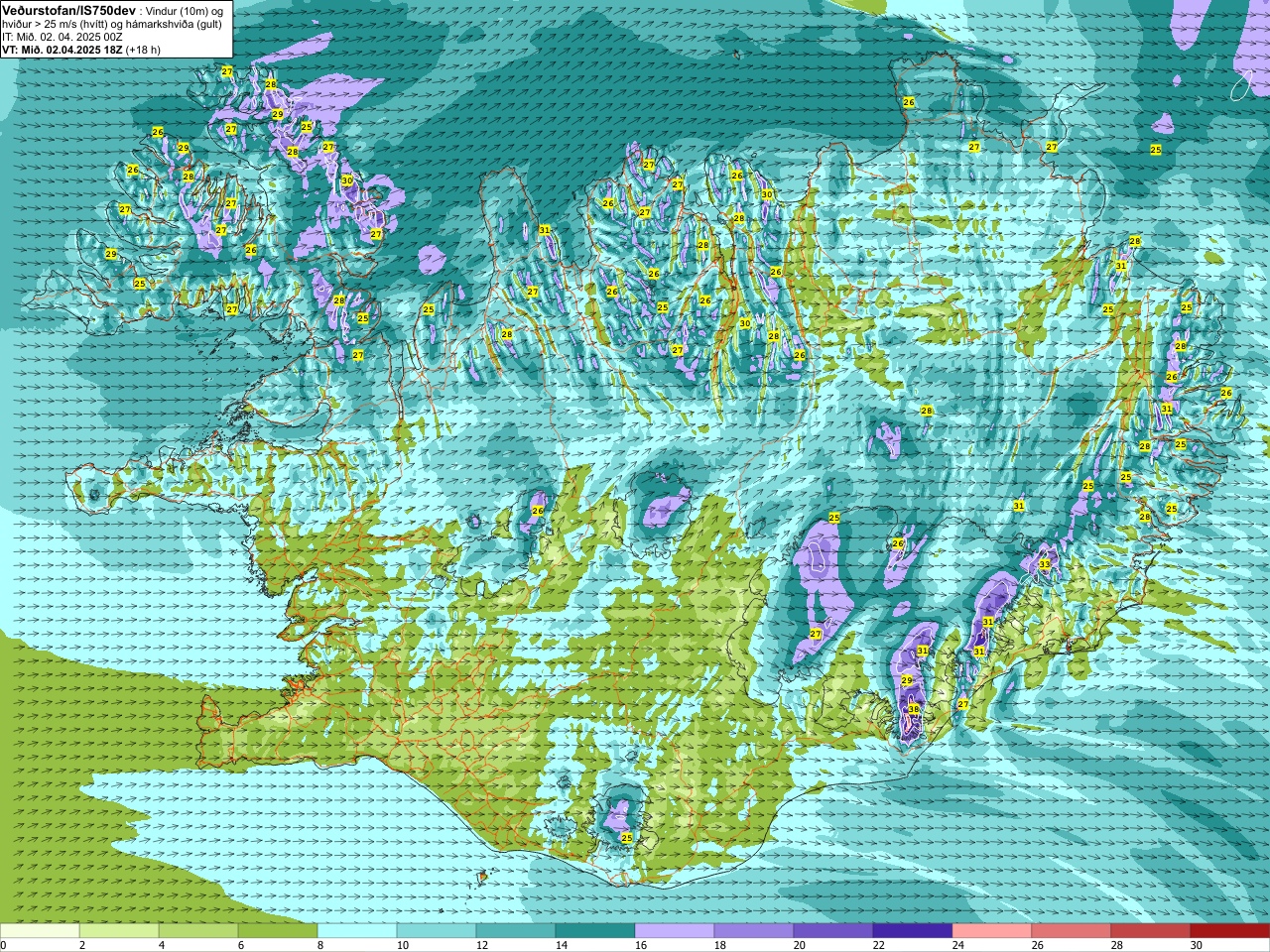Click the "VT: Mið. 02.04.2025 18Z (+18 h)" line
This screenshot has height=952, width=1270.
pyautogui.click(x=81, y=50)
